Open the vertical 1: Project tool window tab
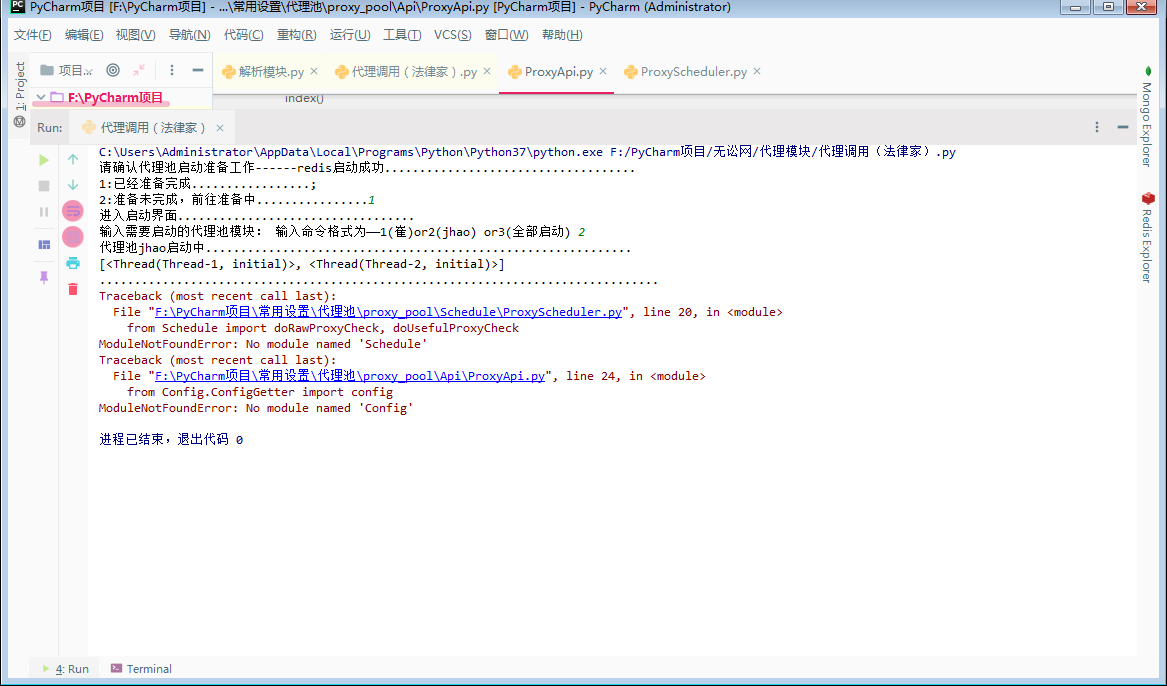This screenshot has height=686, width=1167. (x=20, y=86)
